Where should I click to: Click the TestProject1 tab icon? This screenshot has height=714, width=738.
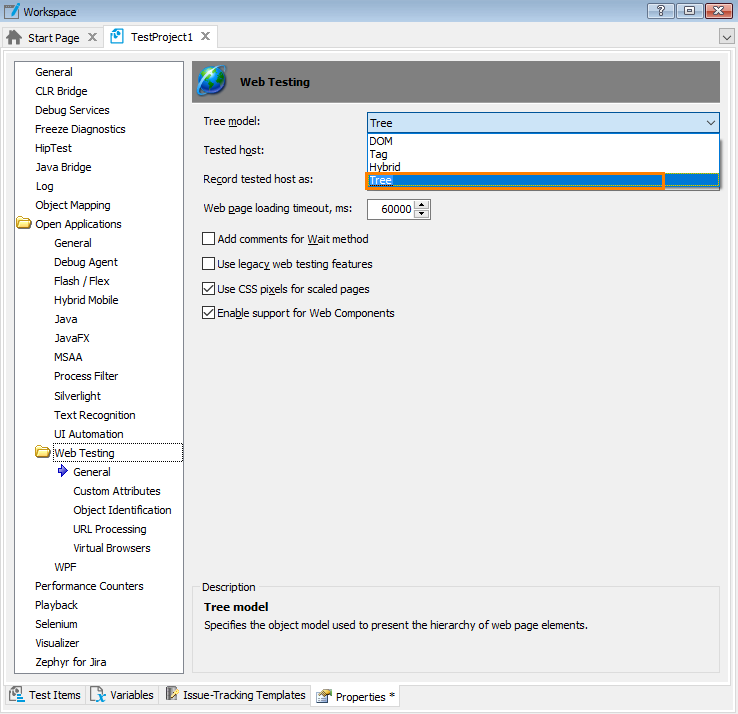point(117,37)
